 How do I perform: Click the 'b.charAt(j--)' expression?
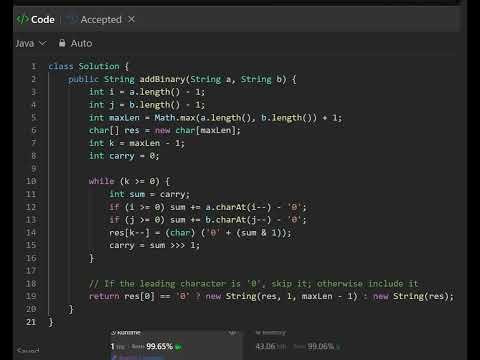238,220
